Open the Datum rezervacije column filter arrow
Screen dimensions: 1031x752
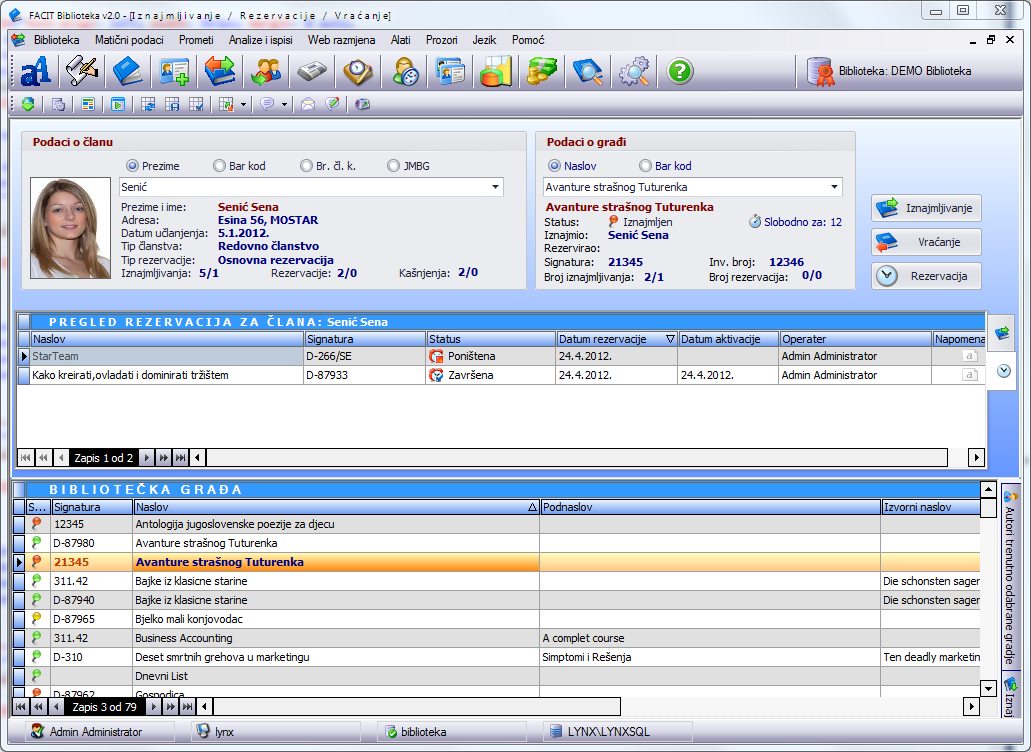[x=670, y=339]
